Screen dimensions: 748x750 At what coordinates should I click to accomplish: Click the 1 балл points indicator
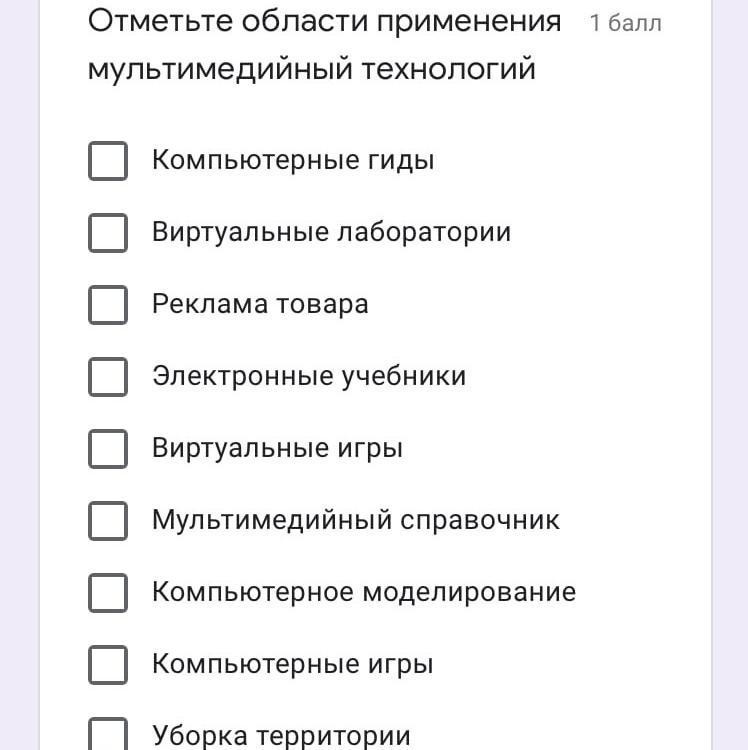(x=626, y=23)
